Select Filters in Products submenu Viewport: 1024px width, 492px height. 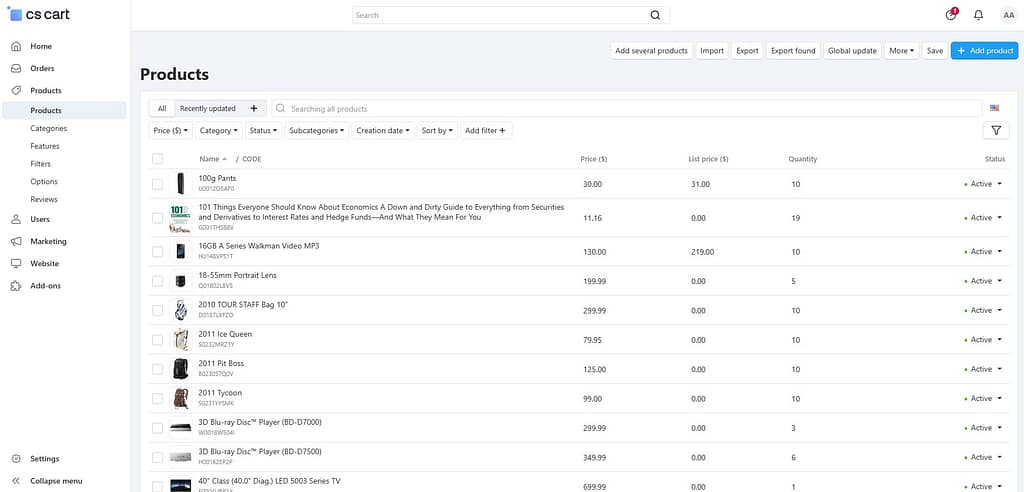(40, 164)
